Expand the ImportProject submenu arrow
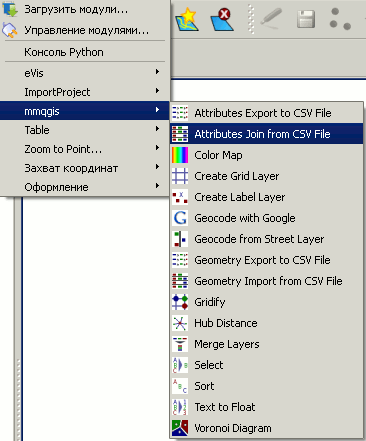Viewport: 366px width, 441px height. [x=157, y=91]
